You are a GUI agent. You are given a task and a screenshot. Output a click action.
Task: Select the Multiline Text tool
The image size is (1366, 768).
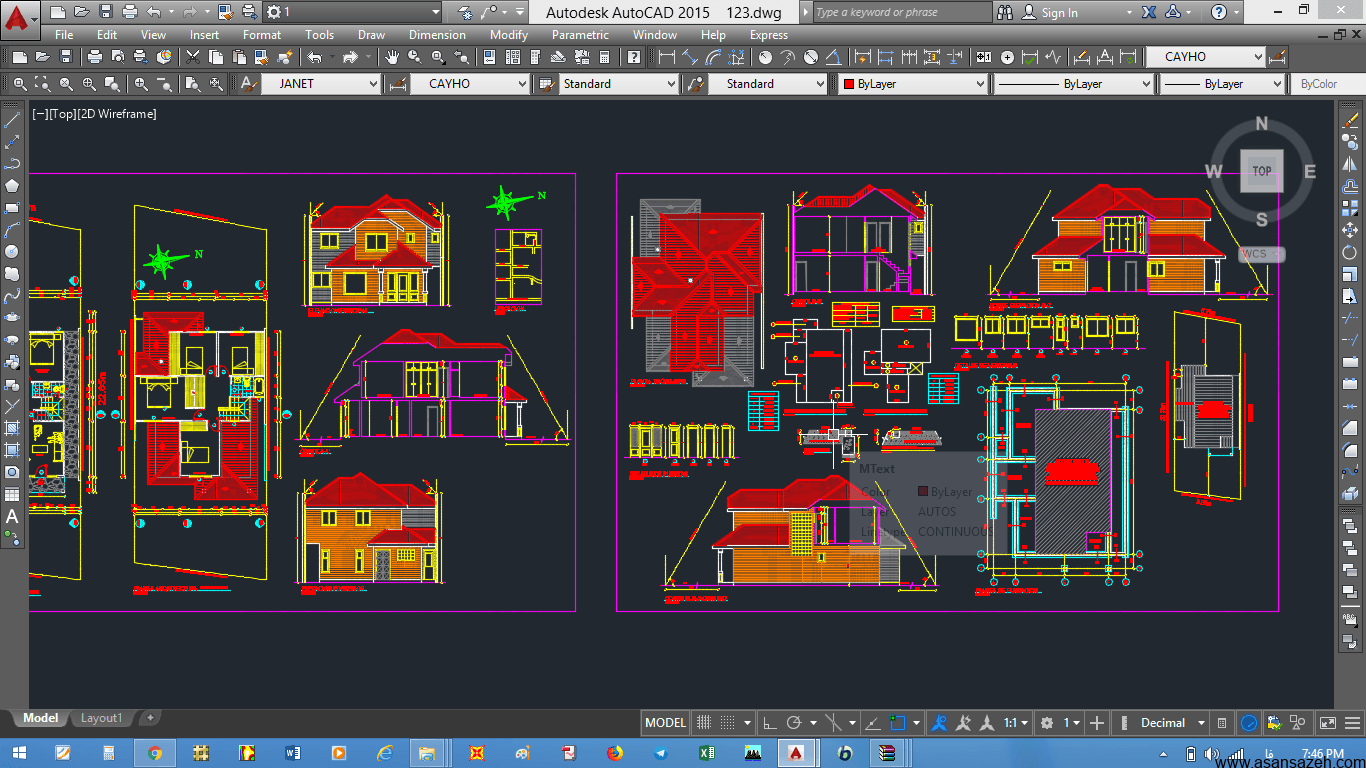[x=12, y=516]
